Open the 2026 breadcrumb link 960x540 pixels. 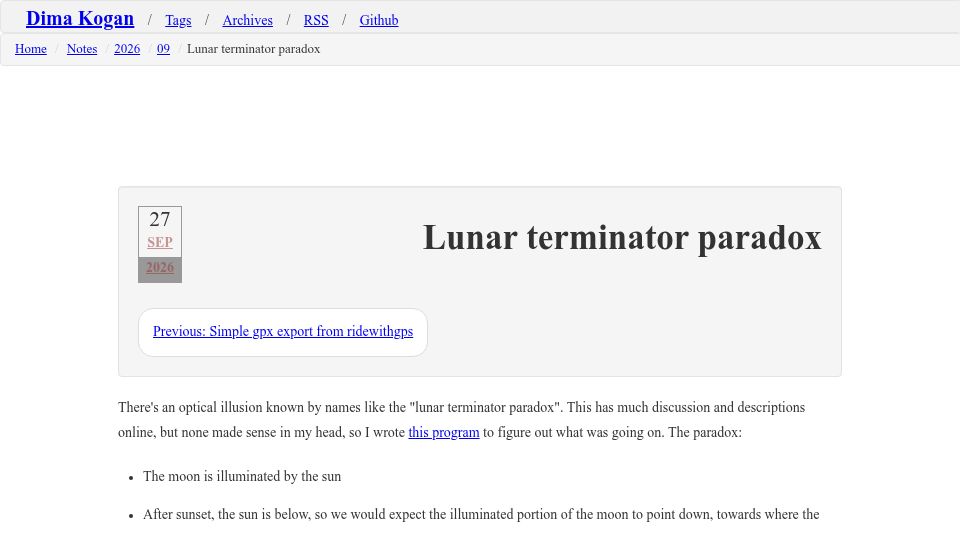coord(127,49)
